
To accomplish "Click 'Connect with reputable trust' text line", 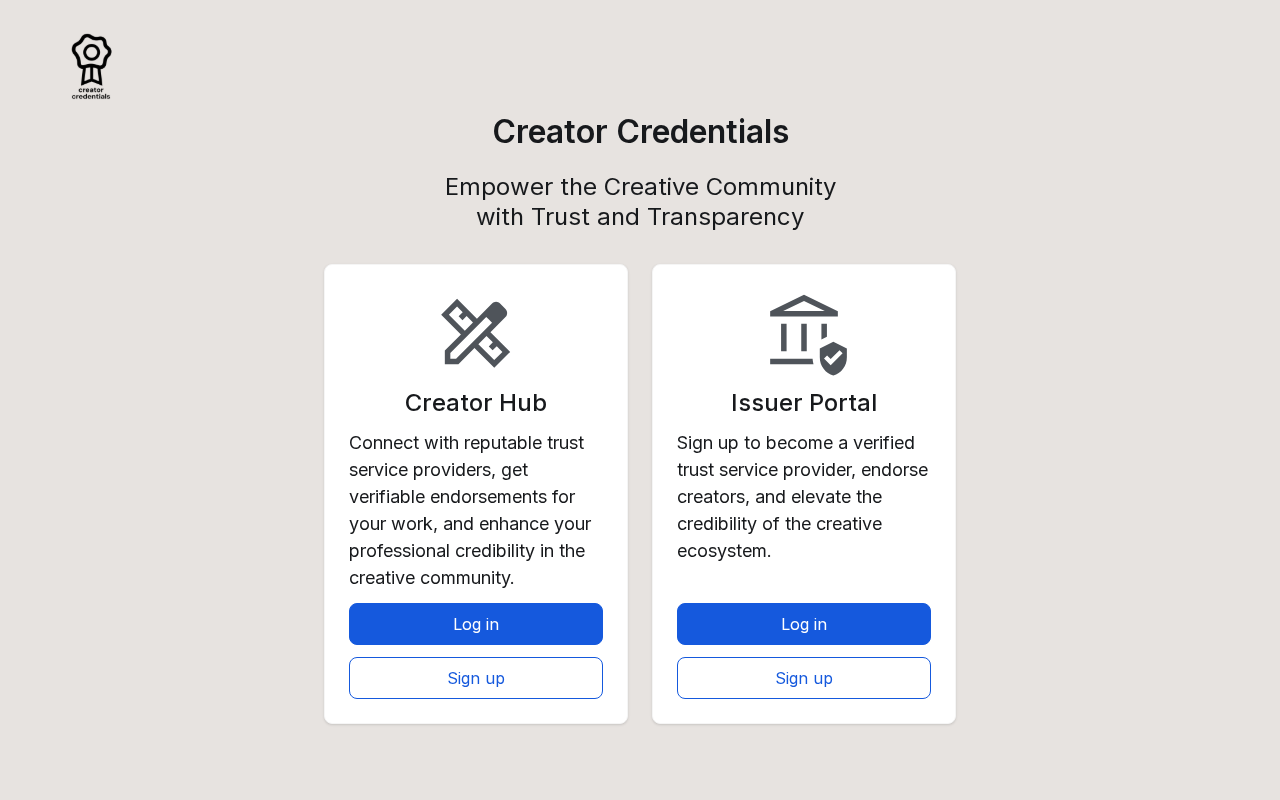I will pos(466,443).
